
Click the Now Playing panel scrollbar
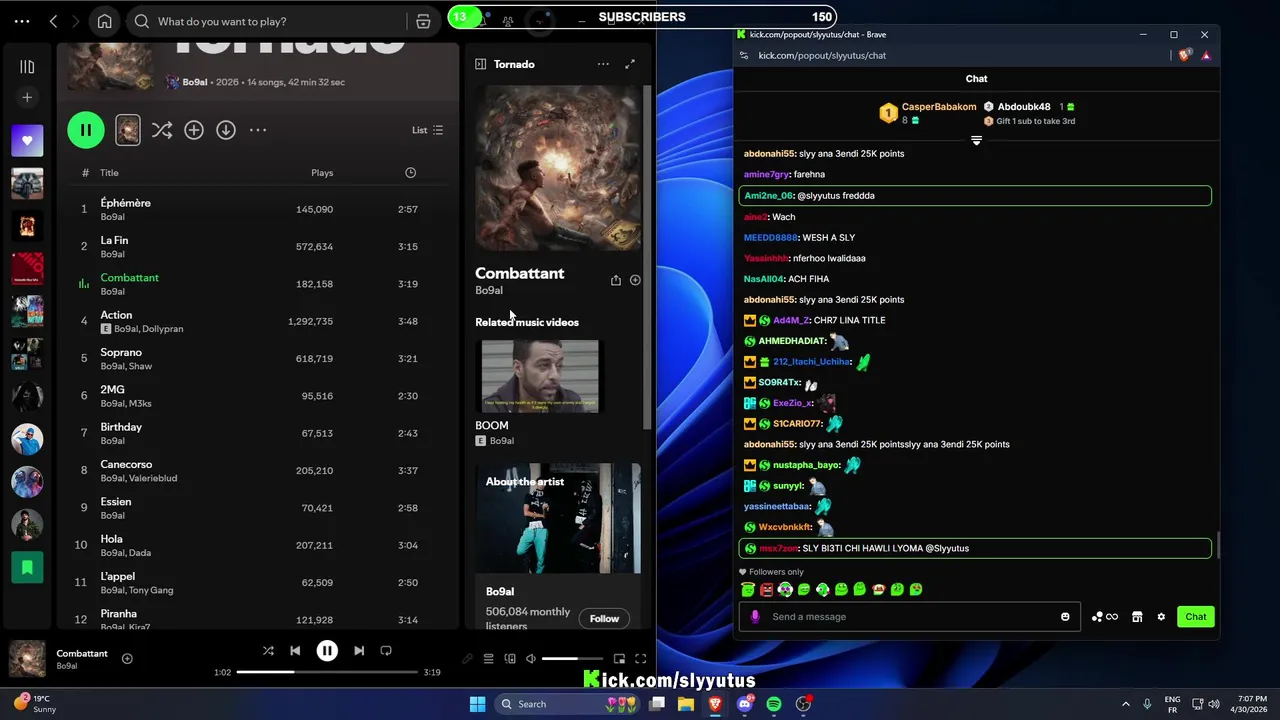[647, 258]
